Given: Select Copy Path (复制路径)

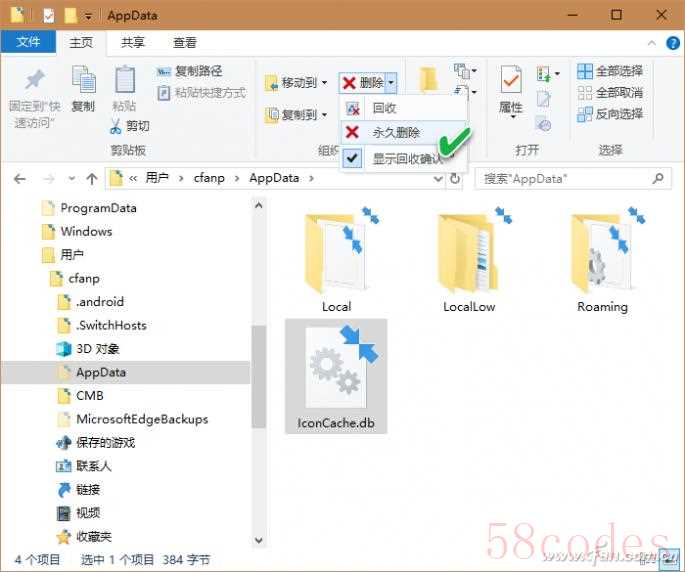Looking at the screenshot, I should point(190,71).
